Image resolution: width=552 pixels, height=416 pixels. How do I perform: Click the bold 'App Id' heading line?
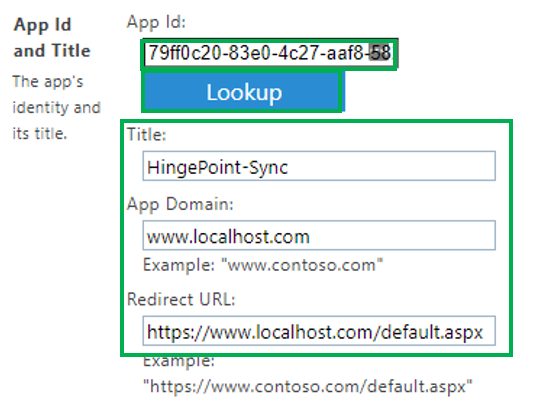[42, 25]
